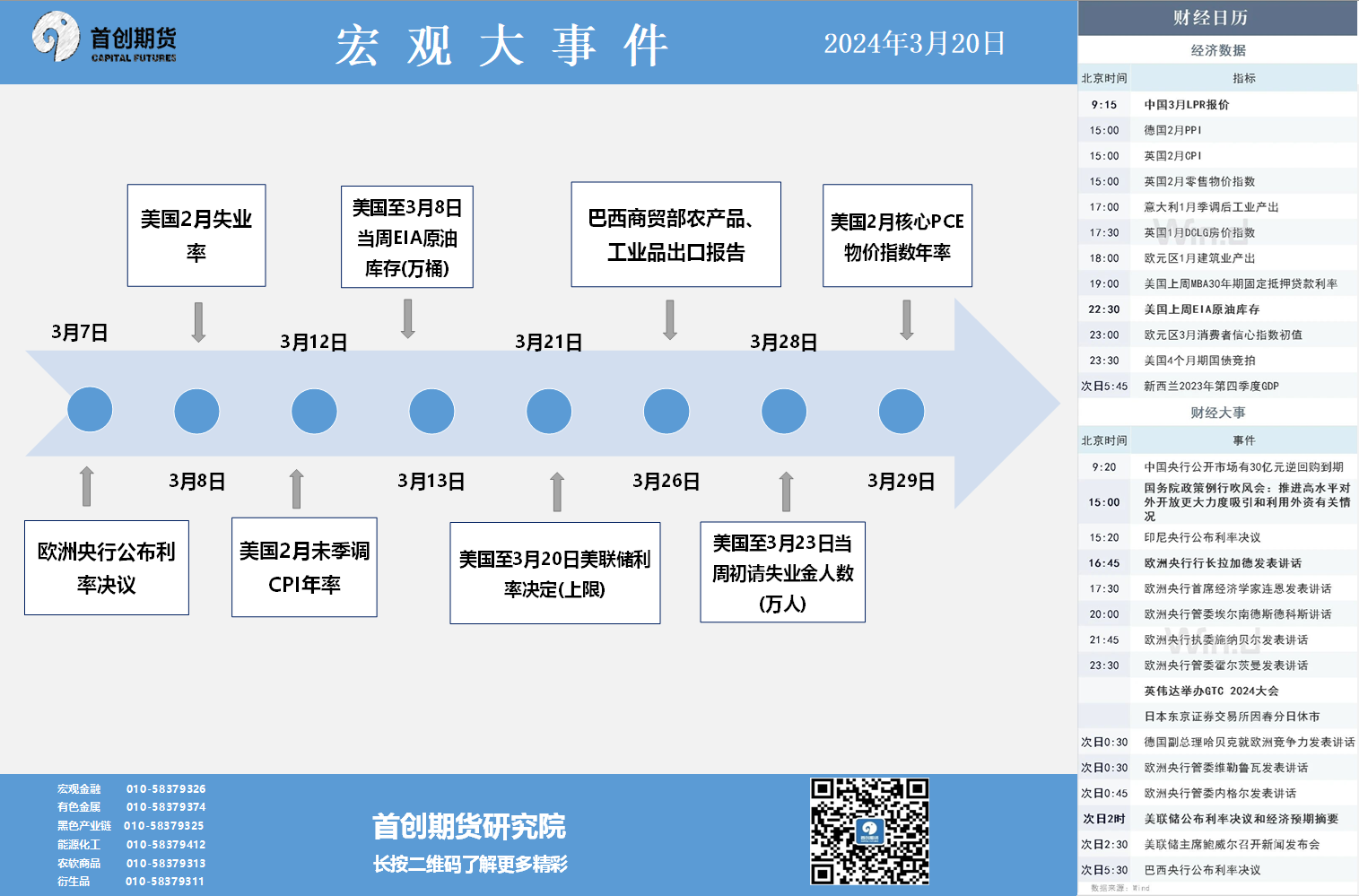Click the 首创期货研究院 footer title
The image size is (1359, 896).
[x=469, y=827]
